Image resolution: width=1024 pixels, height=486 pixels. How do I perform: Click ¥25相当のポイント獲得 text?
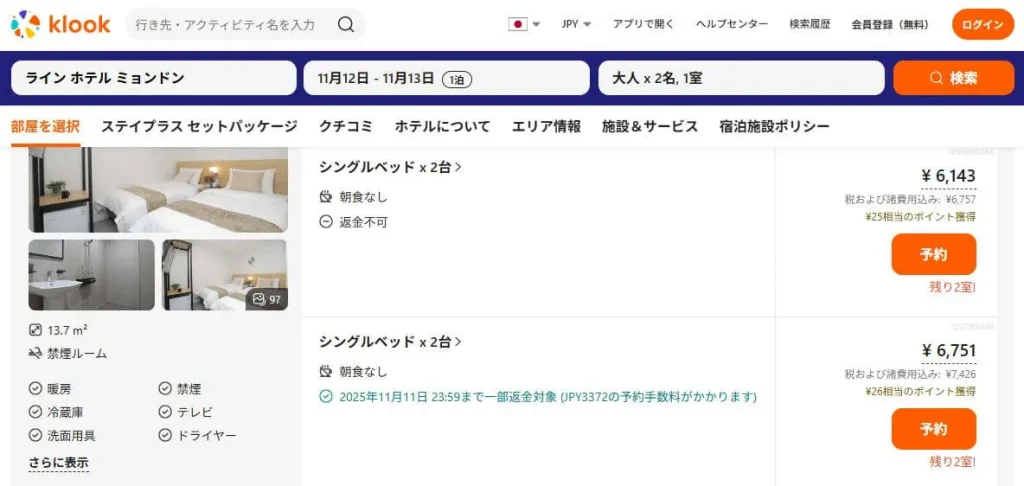click(x=921, y=217)
